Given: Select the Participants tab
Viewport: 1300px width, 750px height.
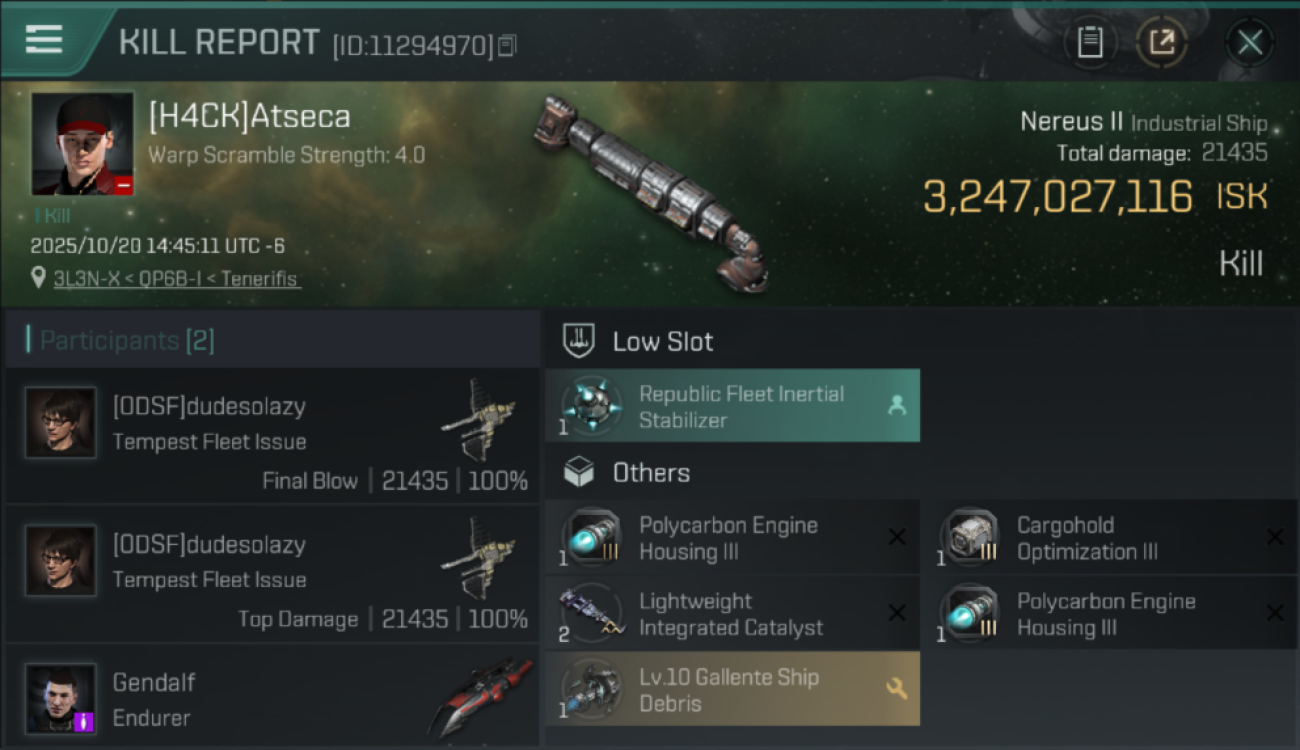Looking at the screenshot, I should (126, 341).
